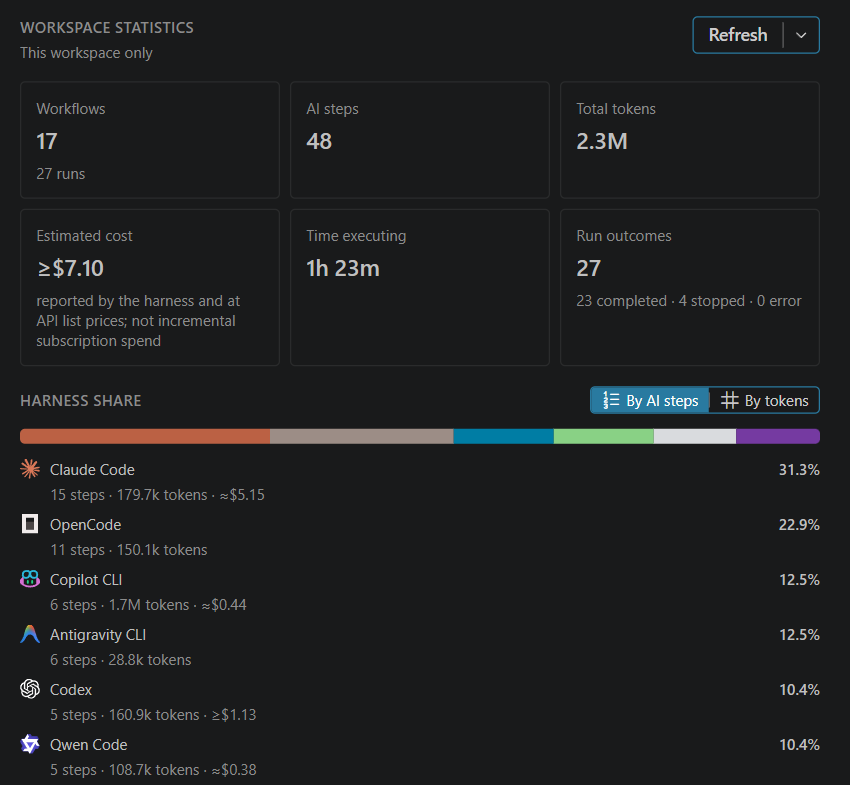This screenshot has width=850, height=785.
Task: Click the 'This workspace only' subtitle
Action: click(x=86, y=53)
